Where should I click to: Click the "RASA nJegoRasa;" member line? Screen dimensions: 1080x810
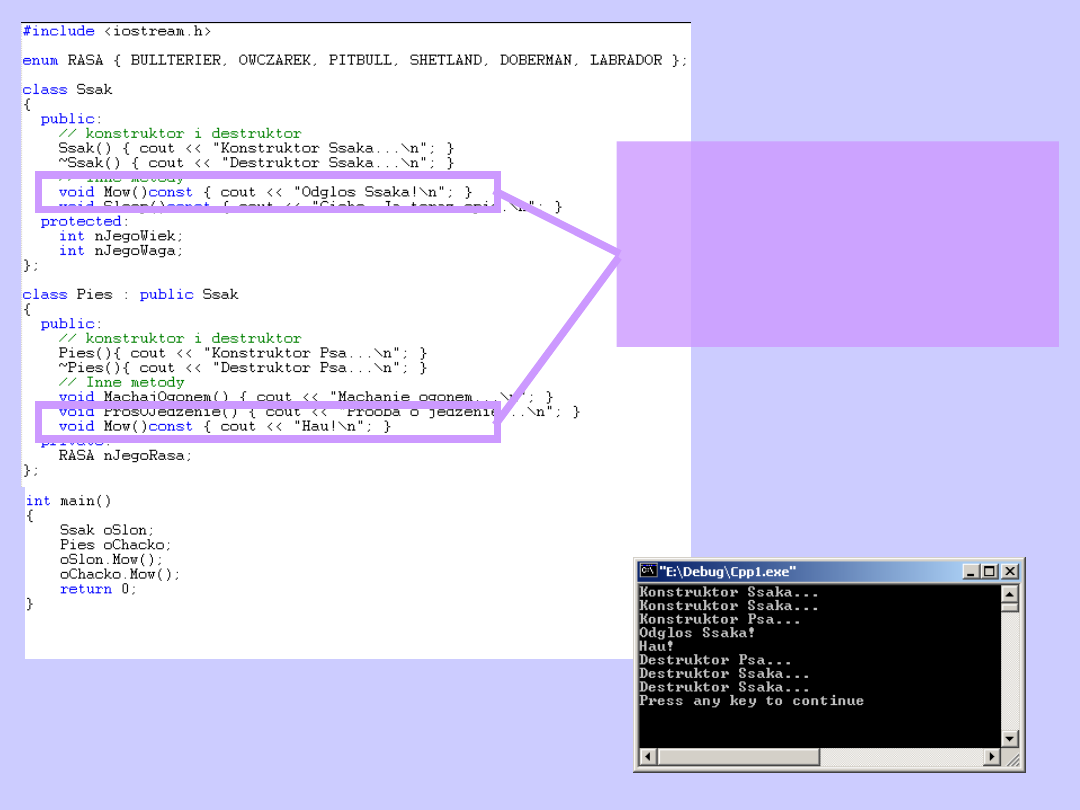pyautogui.click(x=125, y=455)
